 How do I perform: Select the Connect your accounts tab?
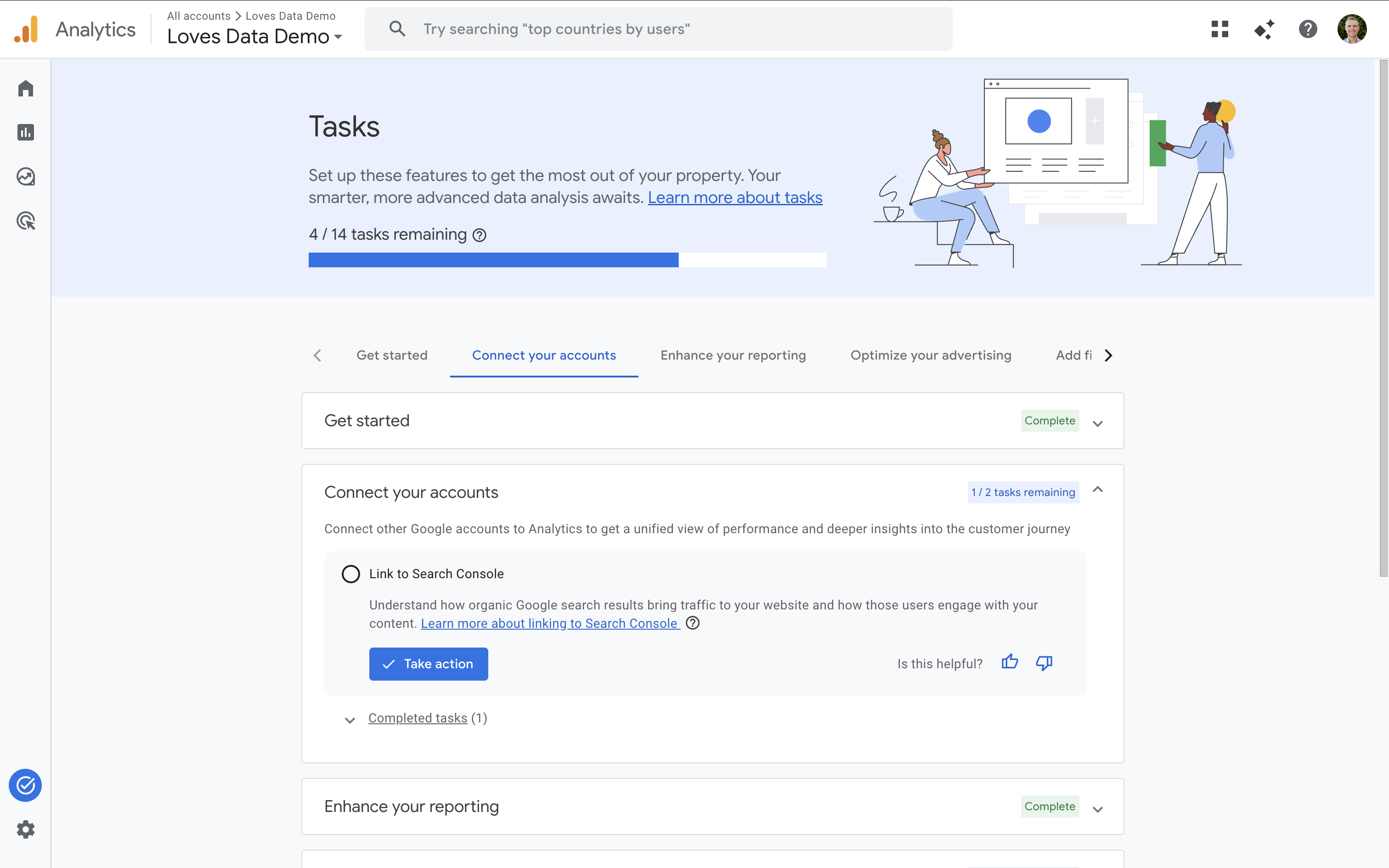pyautogui.click(x=543, y=355)
